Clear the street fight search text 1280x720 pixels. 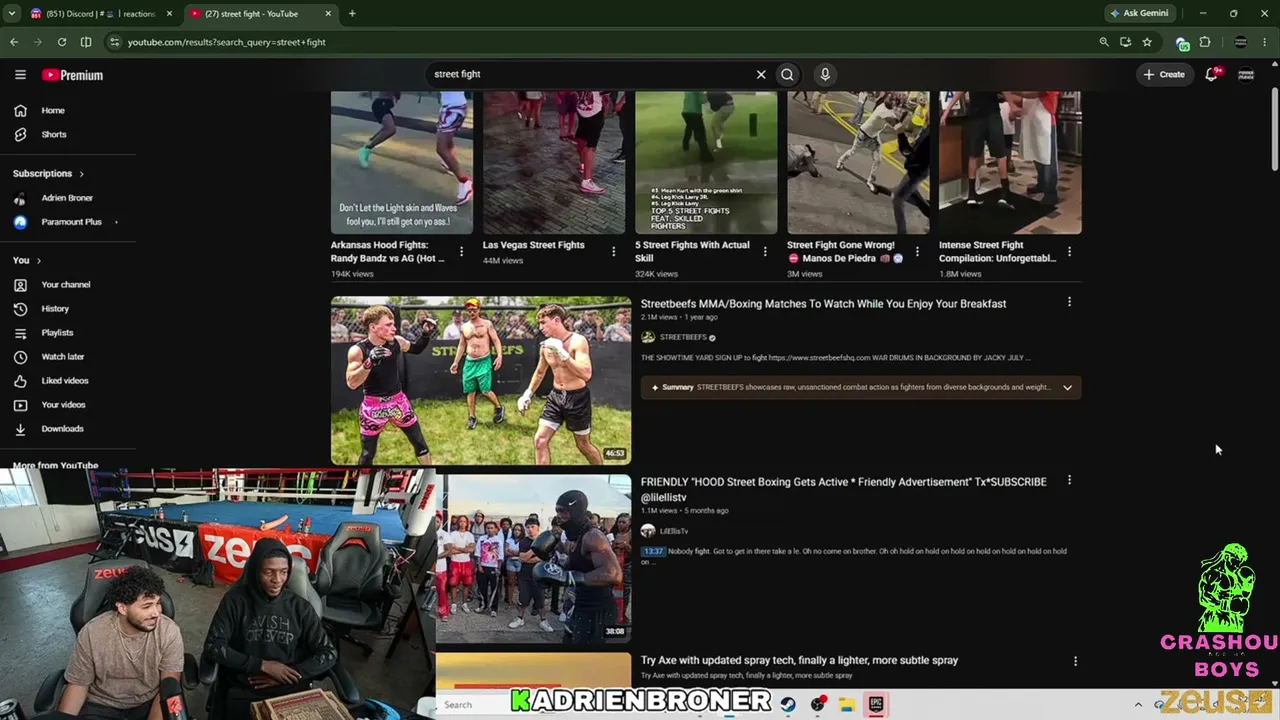[761, 74]
